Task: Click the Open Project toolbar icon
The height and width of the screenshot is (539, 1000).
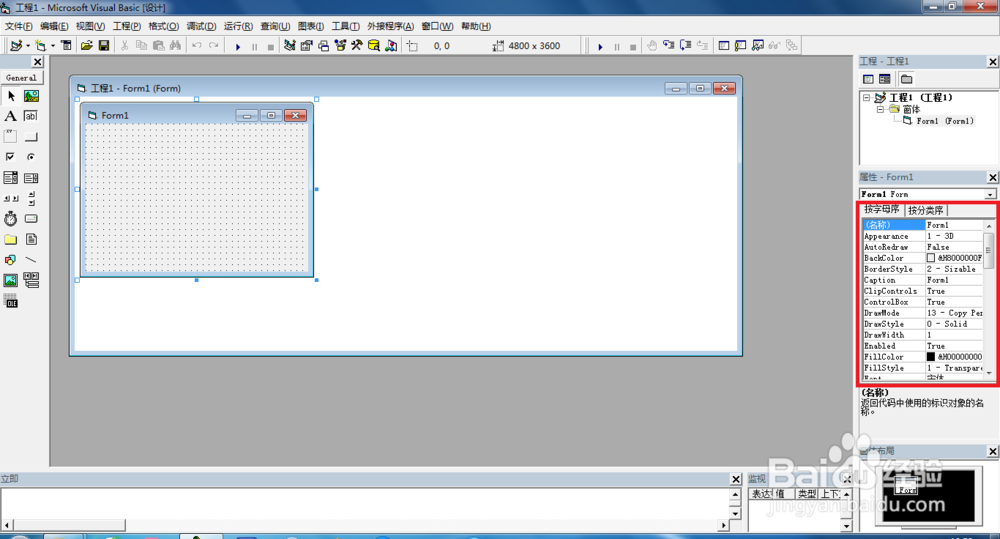Action: (87, 45)
